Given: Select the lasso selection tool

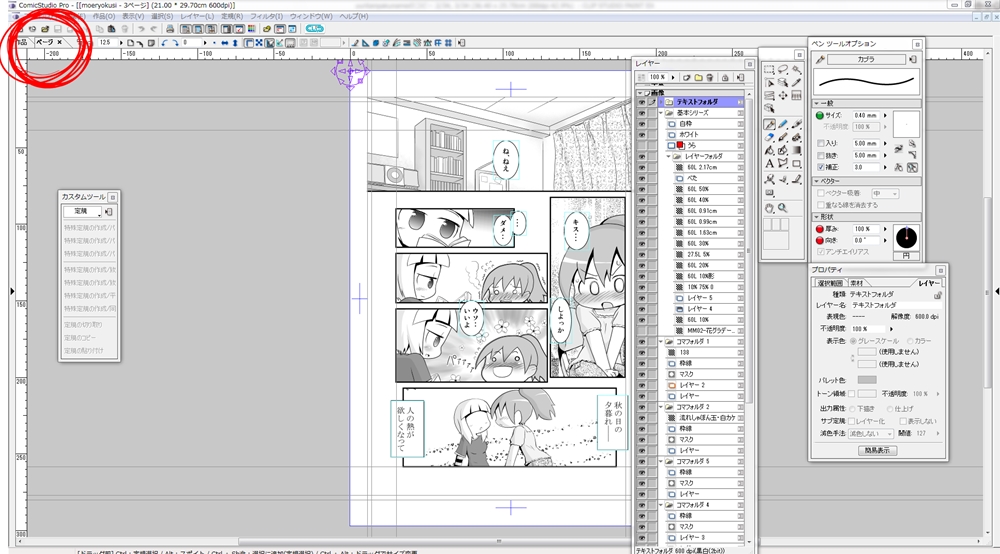Looking at the screenshot, I should click(x=783, y=69).
